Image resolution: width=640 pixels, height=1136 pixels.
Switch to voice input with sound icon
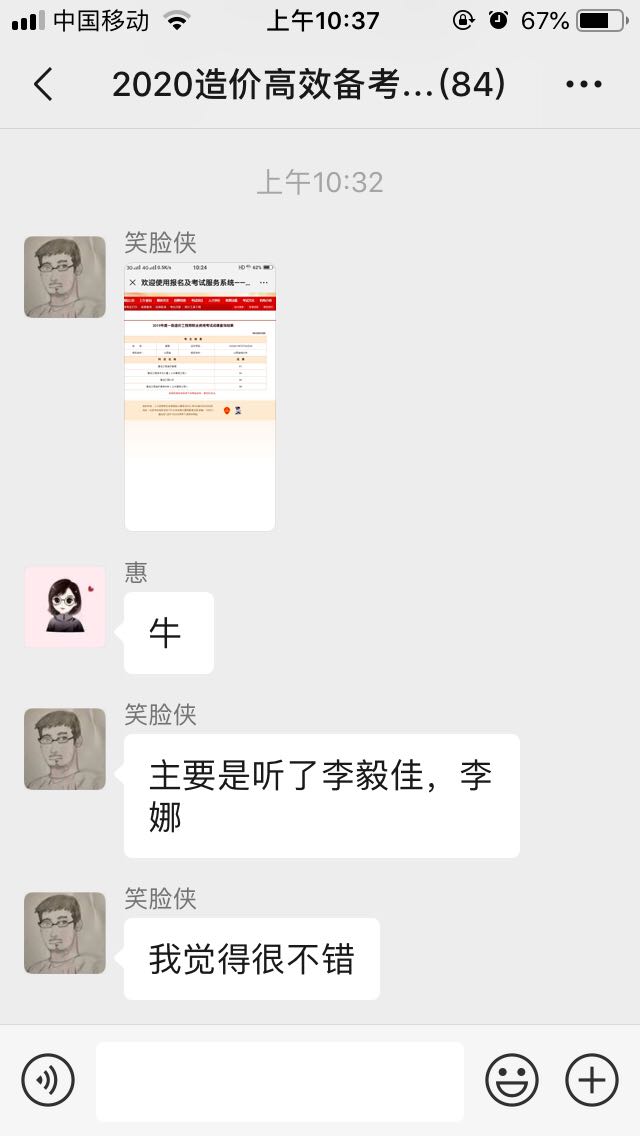[48, 1080]
